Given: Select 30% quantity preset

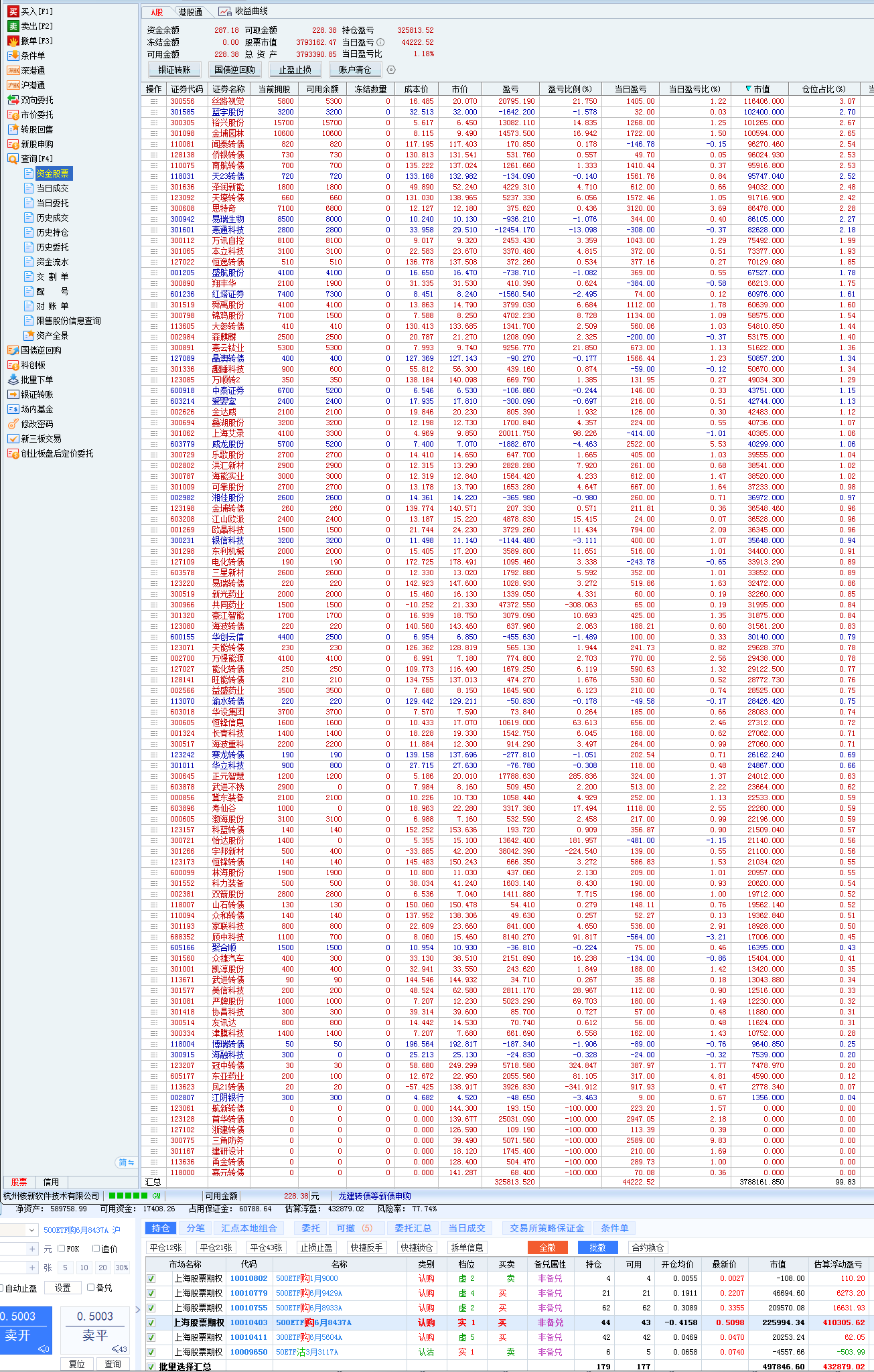Looking at the screenshot, I should coord(122,1268).
